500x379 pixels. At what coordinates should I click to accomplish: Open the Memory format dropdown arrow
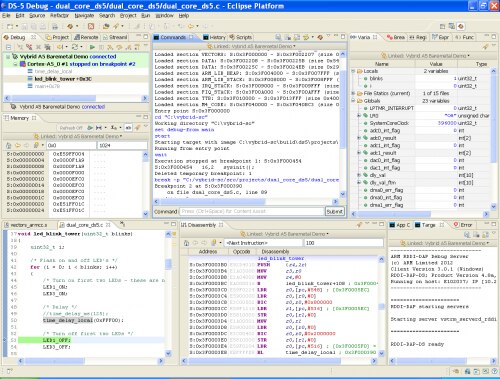click(x=119, y=128)
